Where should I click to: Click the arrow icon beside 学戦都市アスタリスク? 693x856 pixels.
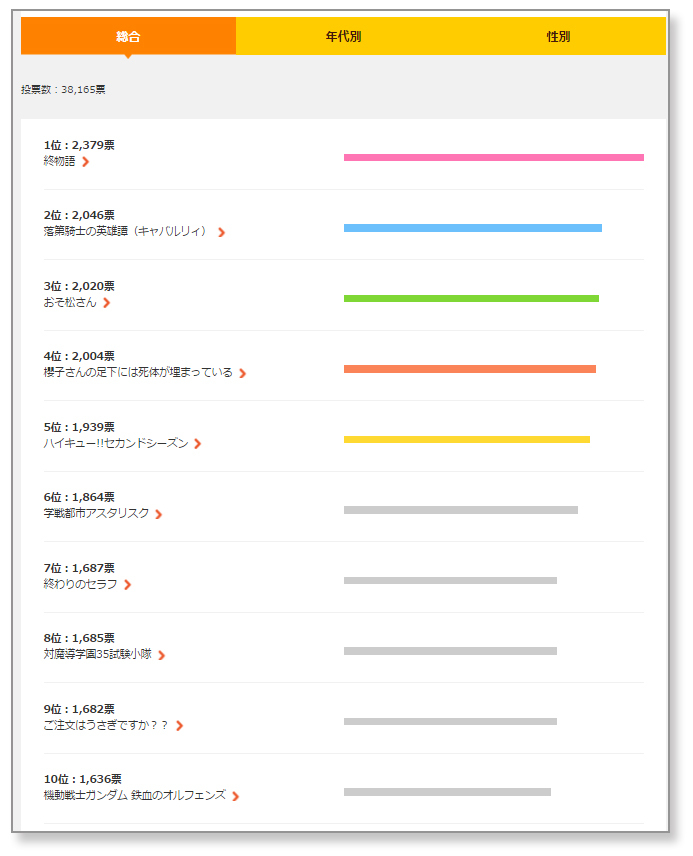tap(159, 515)
